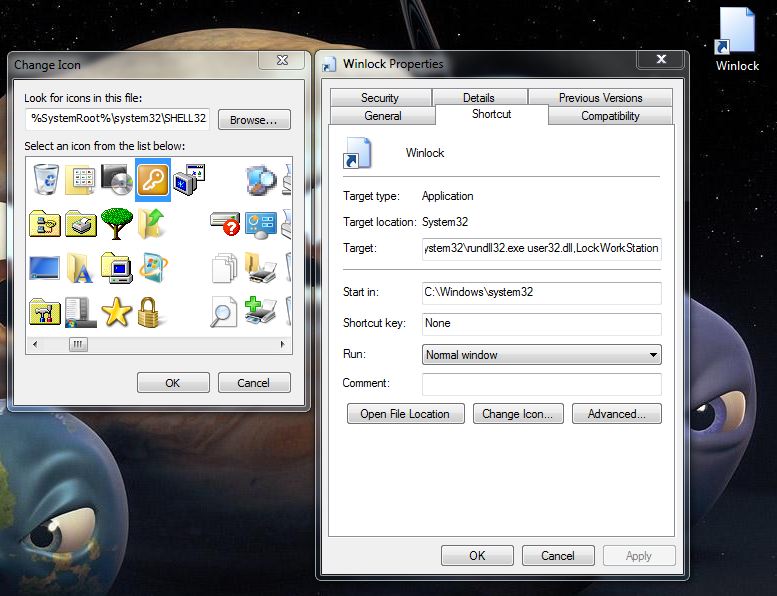Select the blue desktop screen icon
Image resolution: width=777 pixels, height=596 pixels.
[x=45, y=268]
